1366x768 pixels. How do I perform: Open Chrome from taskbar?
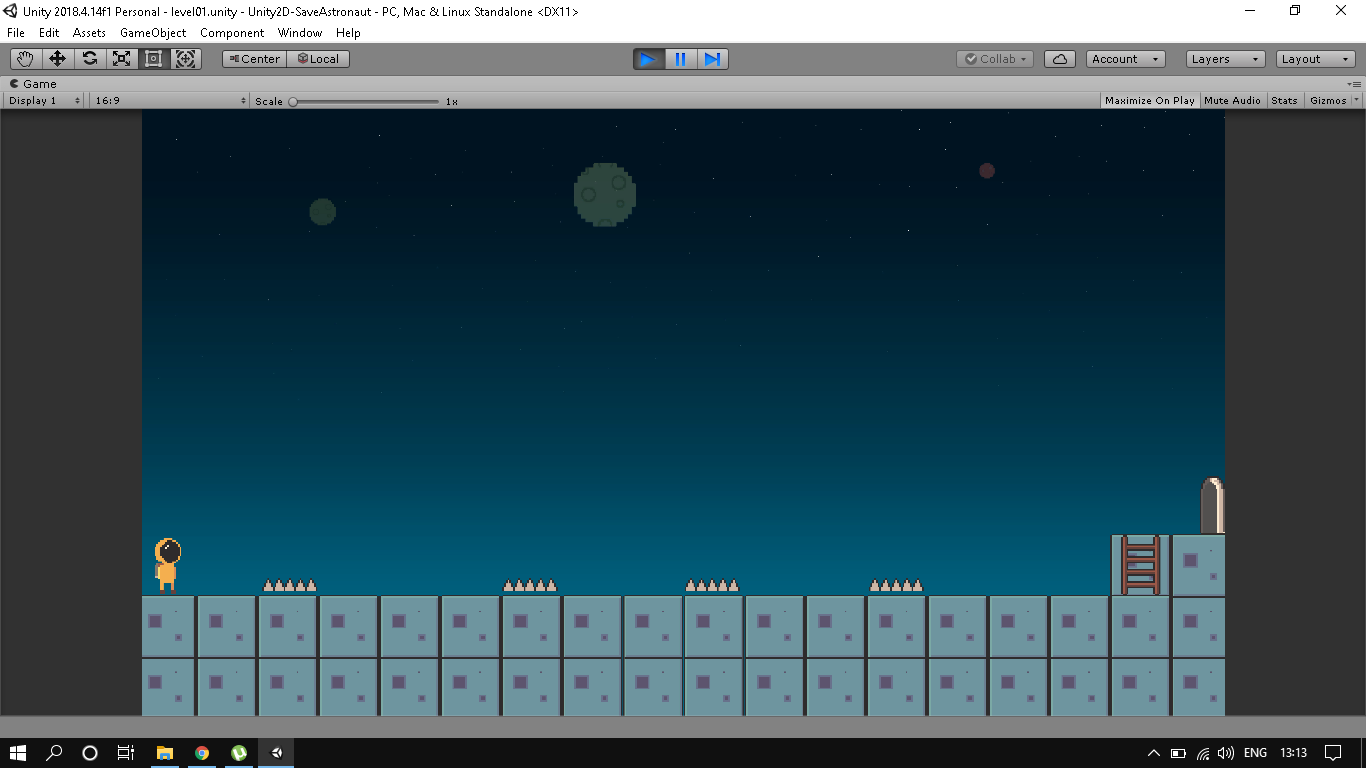pos(202,753)
